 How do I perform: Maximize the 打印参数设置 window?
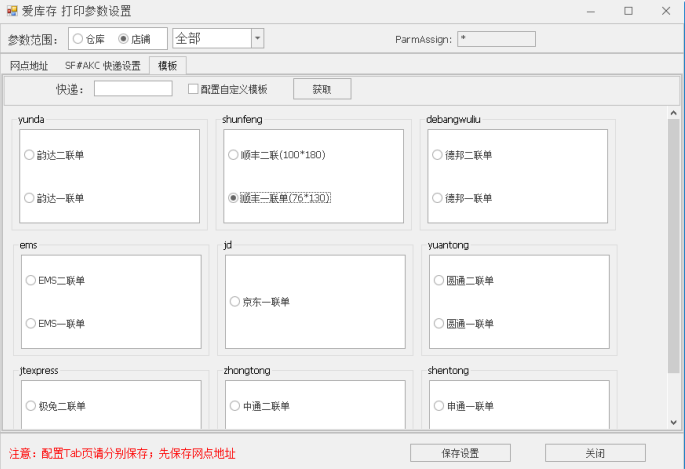coord(628,11)
